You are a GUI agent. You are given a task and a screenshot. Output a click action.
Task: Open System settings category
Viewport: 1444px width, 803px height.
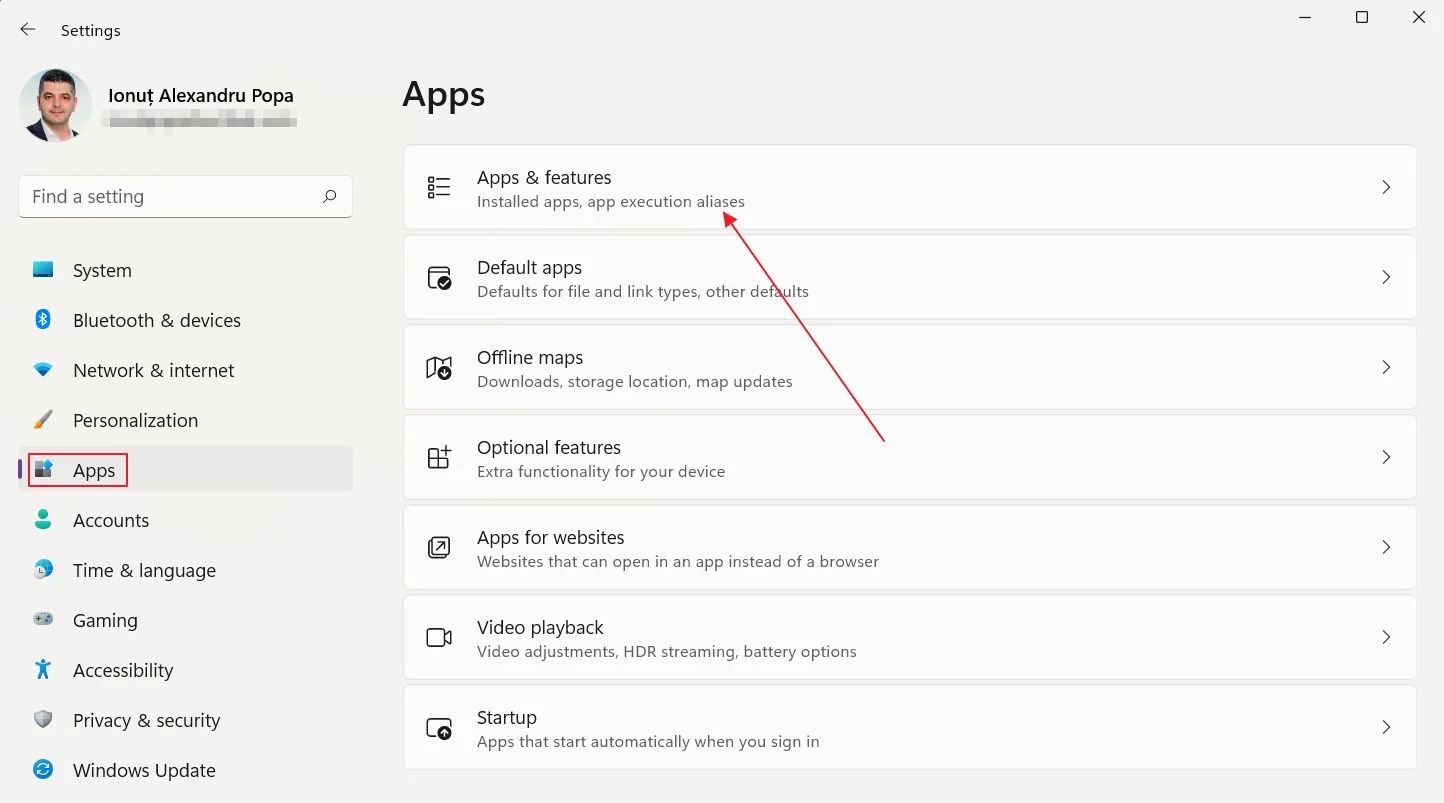point(185,270)
